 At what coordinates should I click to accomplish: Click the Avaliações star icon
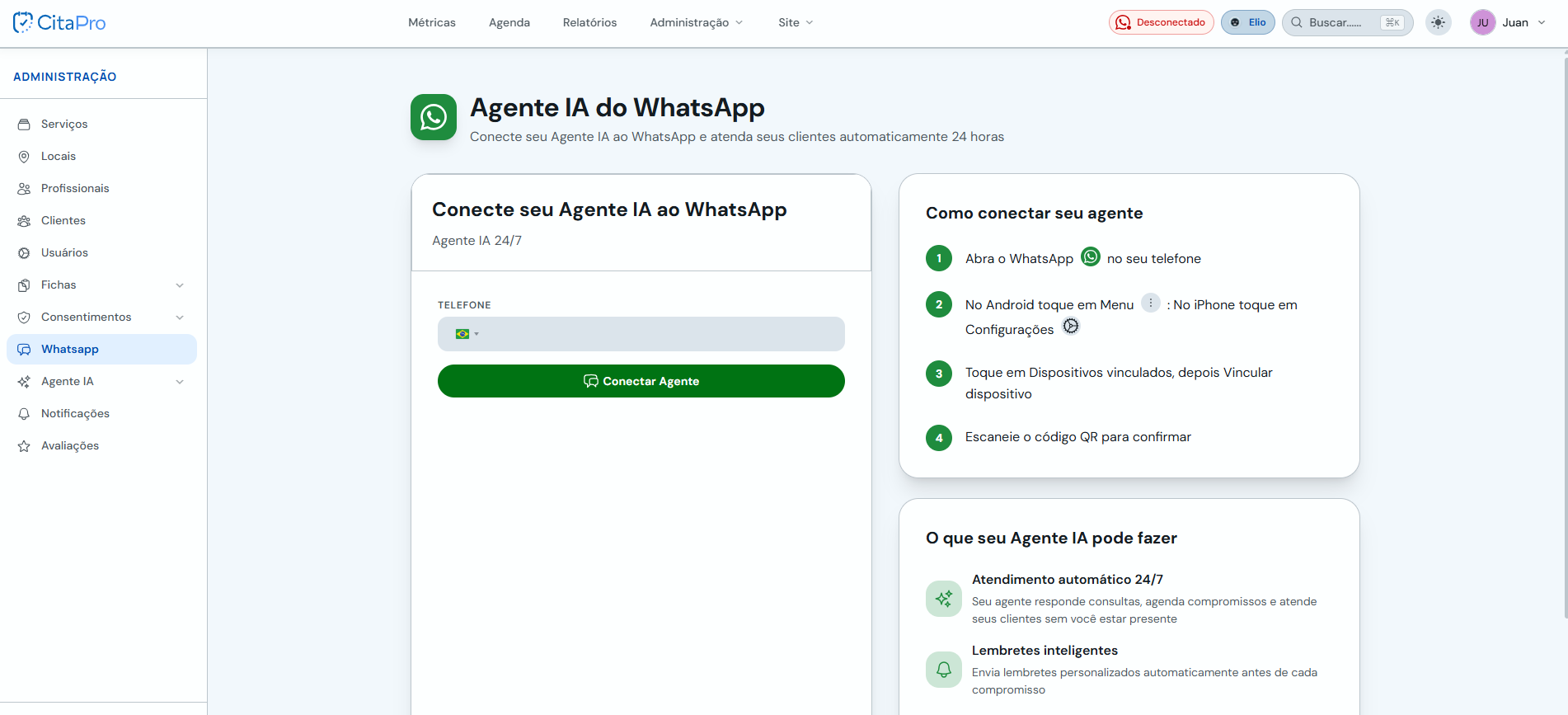(24, 445)
